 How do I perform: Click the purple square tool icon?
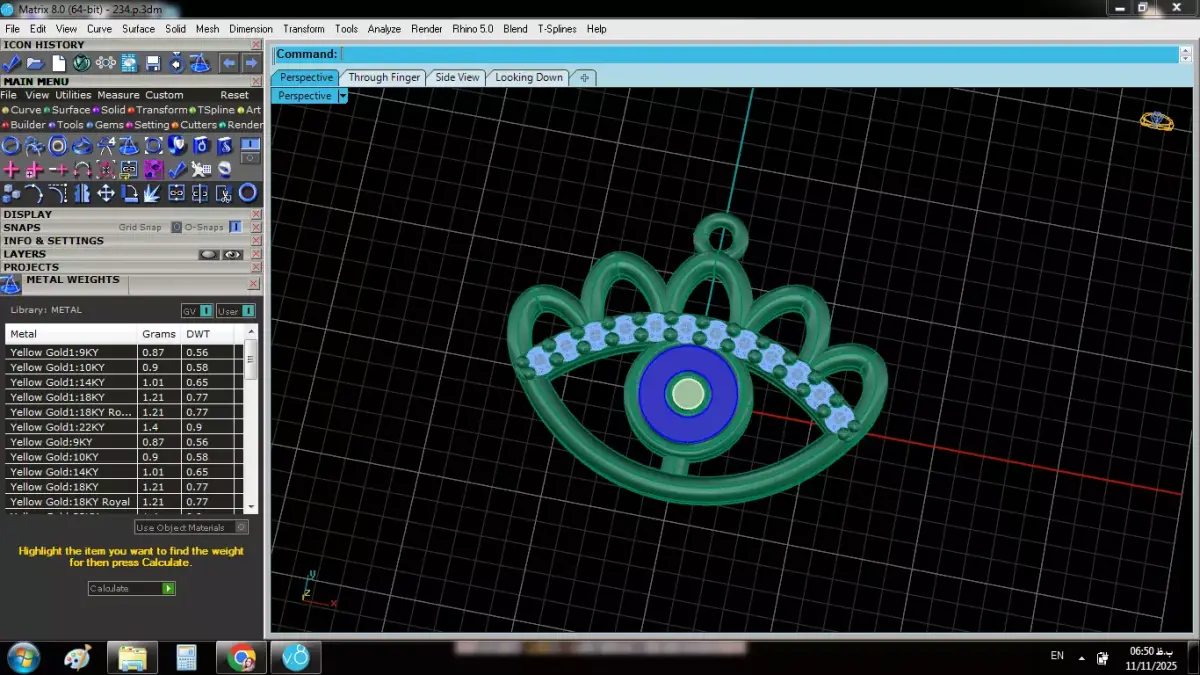(x=153, y=169)
